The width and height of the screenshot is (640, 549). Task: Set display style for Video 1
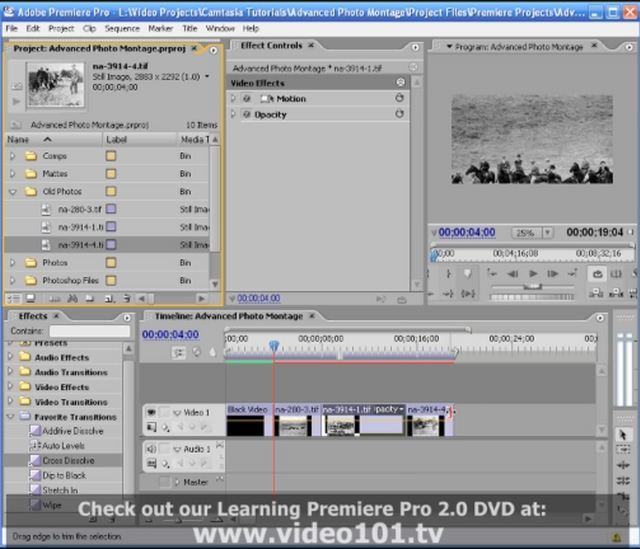click(x=151, y=427)
